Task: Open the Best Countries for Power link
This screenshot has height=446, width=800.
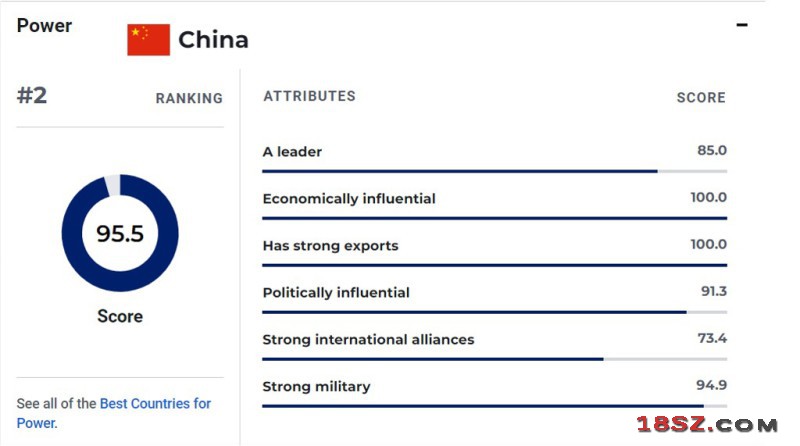Action: 113,413
